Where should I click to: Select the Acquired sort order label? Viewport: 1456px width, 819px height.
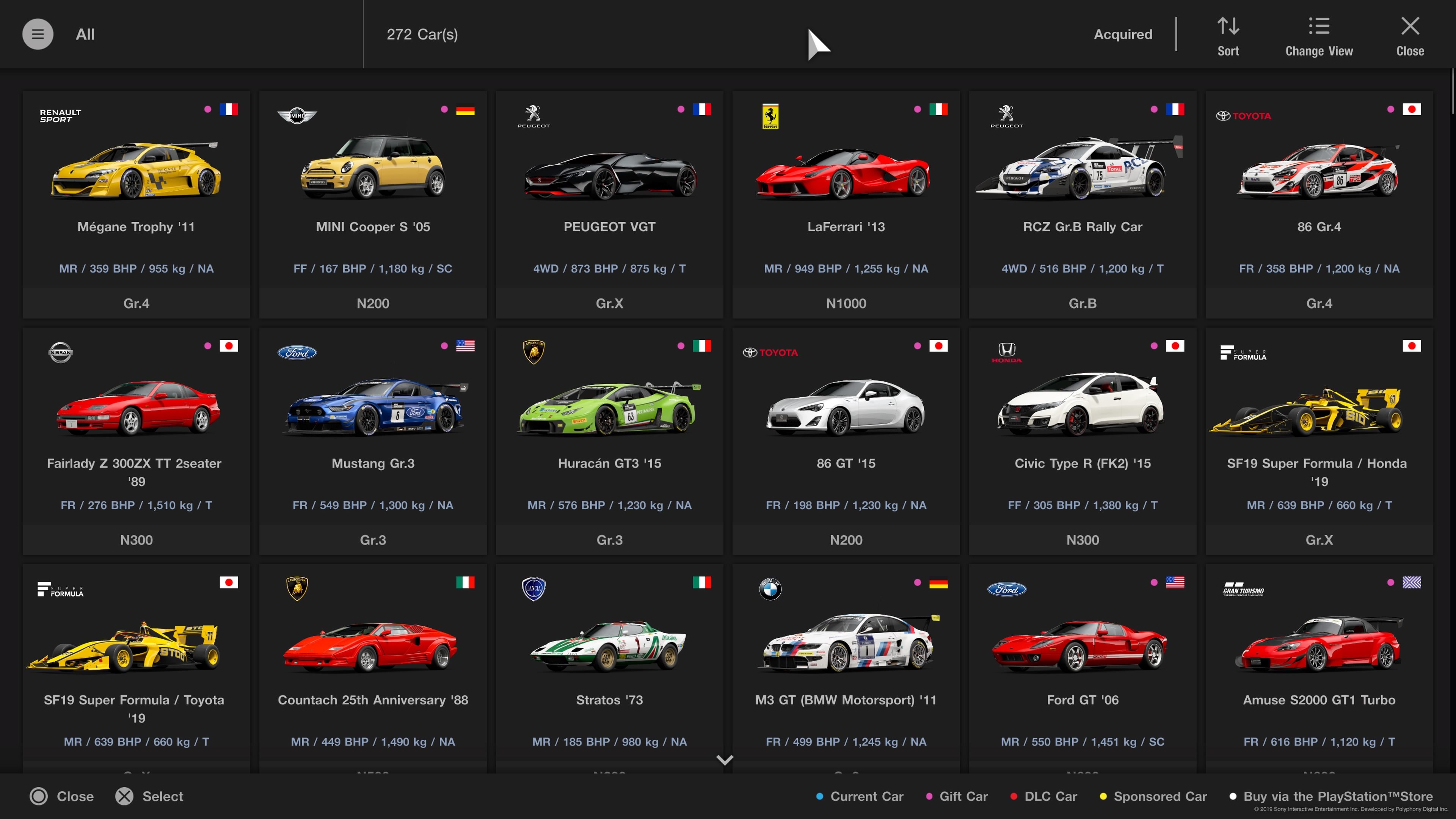1122,35
